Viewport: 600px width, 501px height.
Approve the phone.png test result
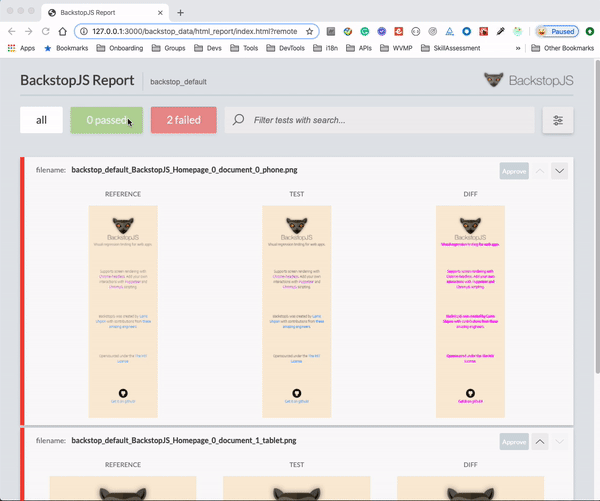(514, 171)
